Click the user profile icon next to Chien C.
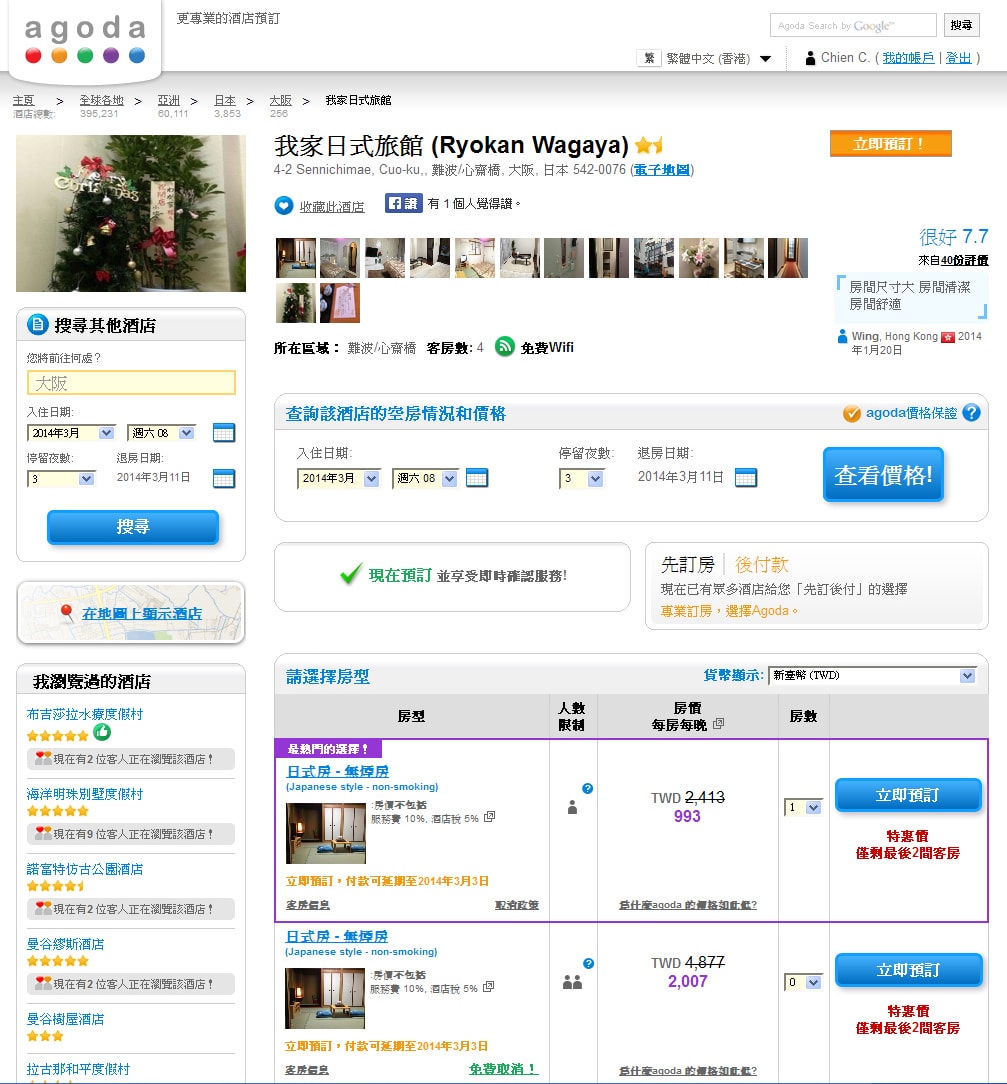 810,58
